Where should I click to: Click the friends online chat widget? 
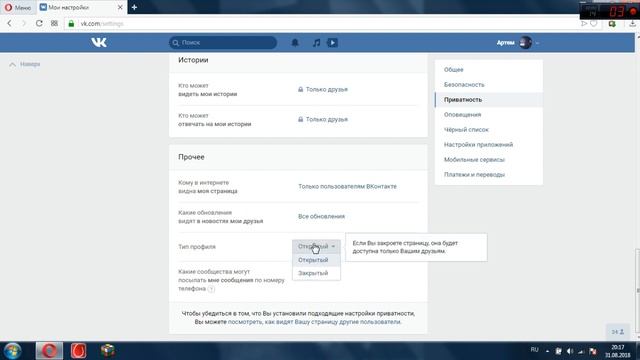click(618, 332)
